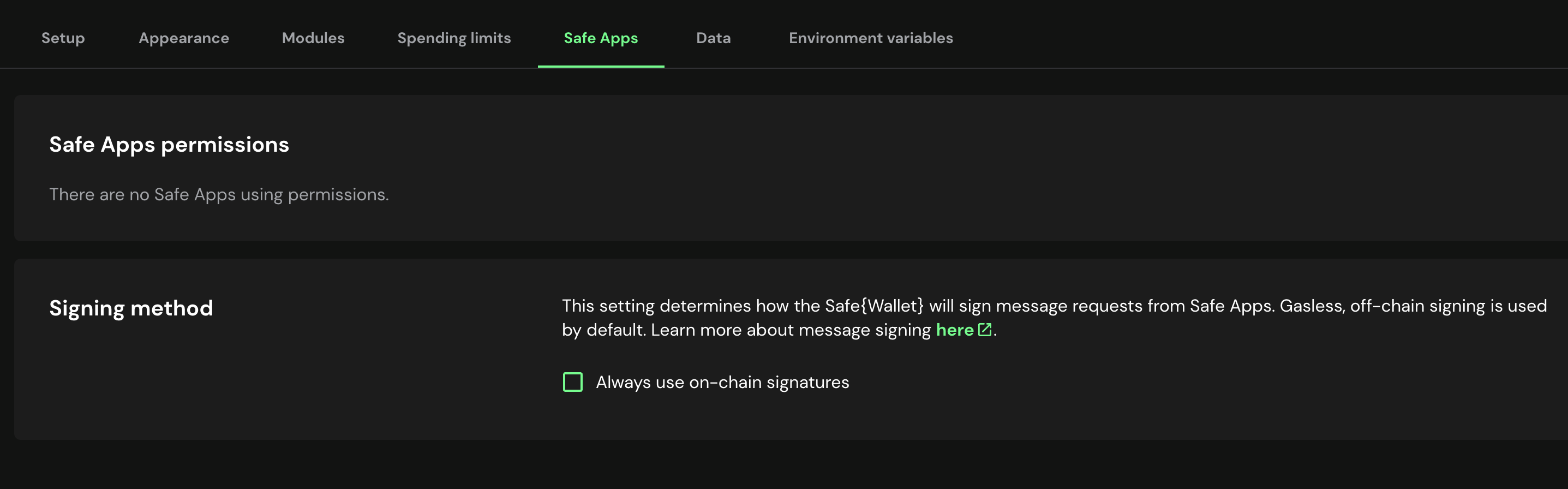Open the Setup tab
1568x489 pixels.
tap(63, 38)
